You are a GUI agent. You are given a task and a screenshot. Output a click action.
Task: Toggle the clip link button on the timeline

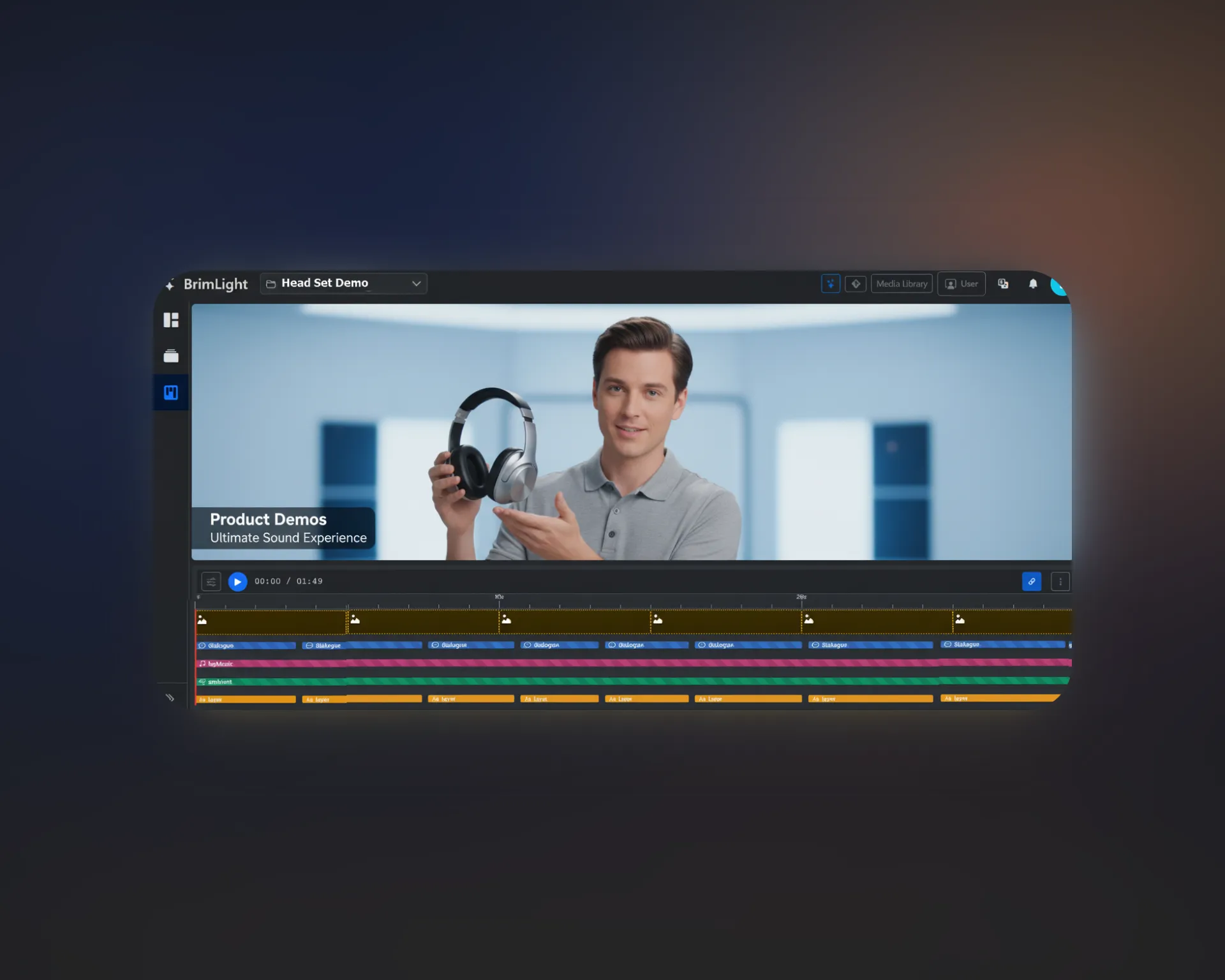(1032, 581)
